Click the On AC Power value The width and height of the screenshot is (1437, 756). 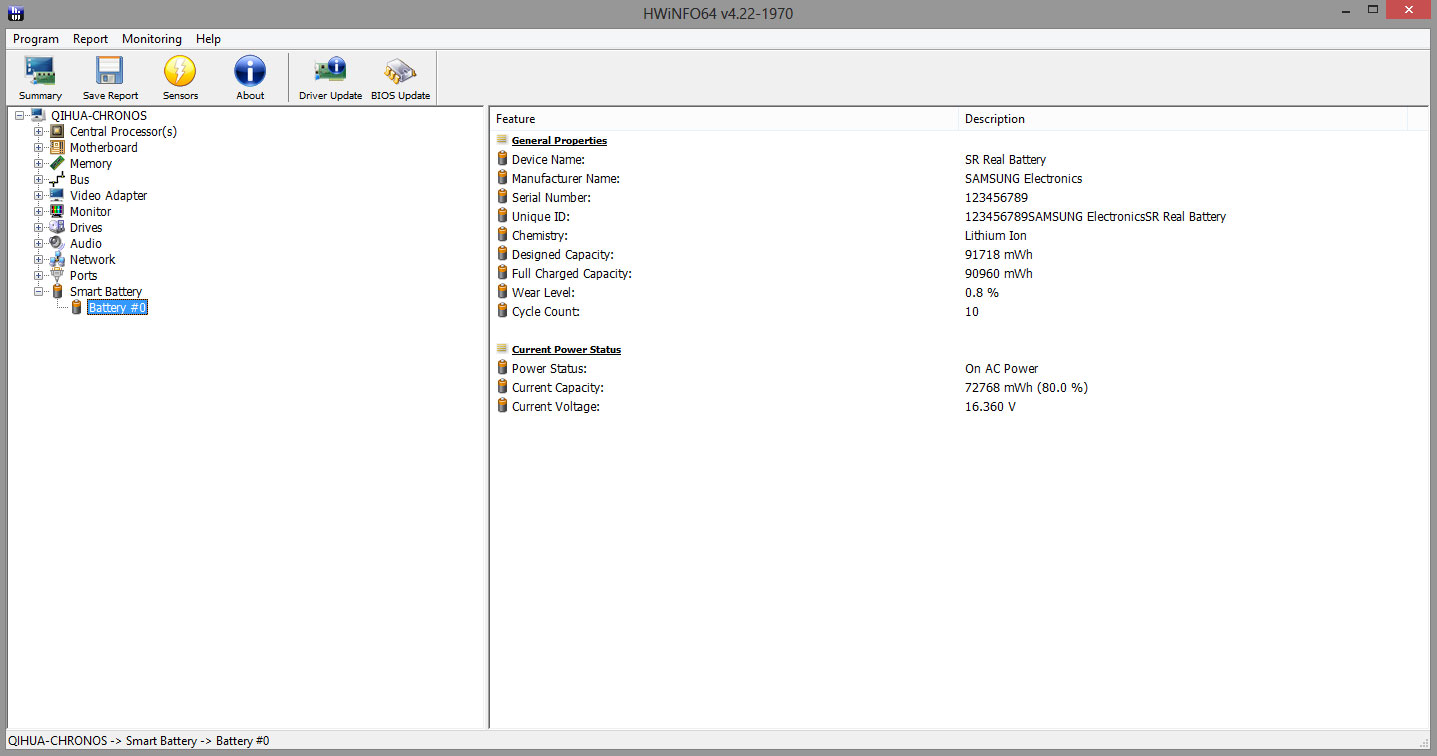coord(1002,369)
